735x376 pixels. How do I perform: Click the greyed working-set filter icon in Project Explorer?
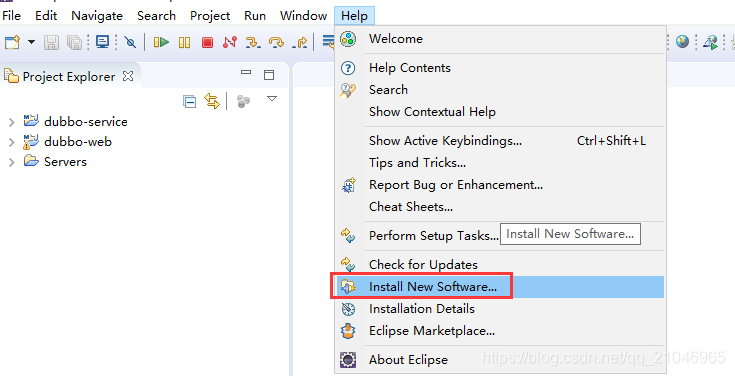(x=243, y=101)
